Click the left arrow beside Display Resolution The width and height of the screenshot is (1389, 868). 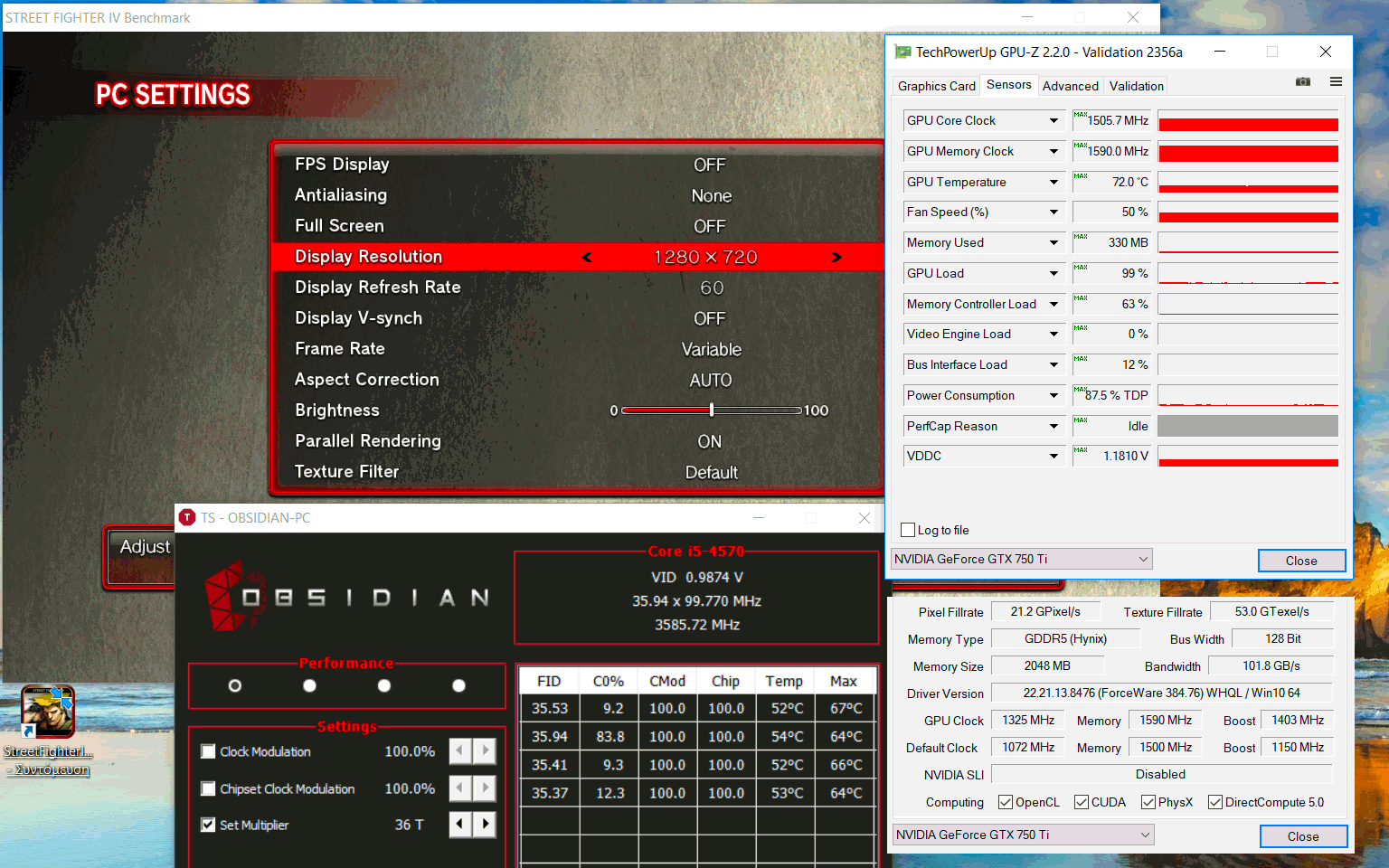587,258
